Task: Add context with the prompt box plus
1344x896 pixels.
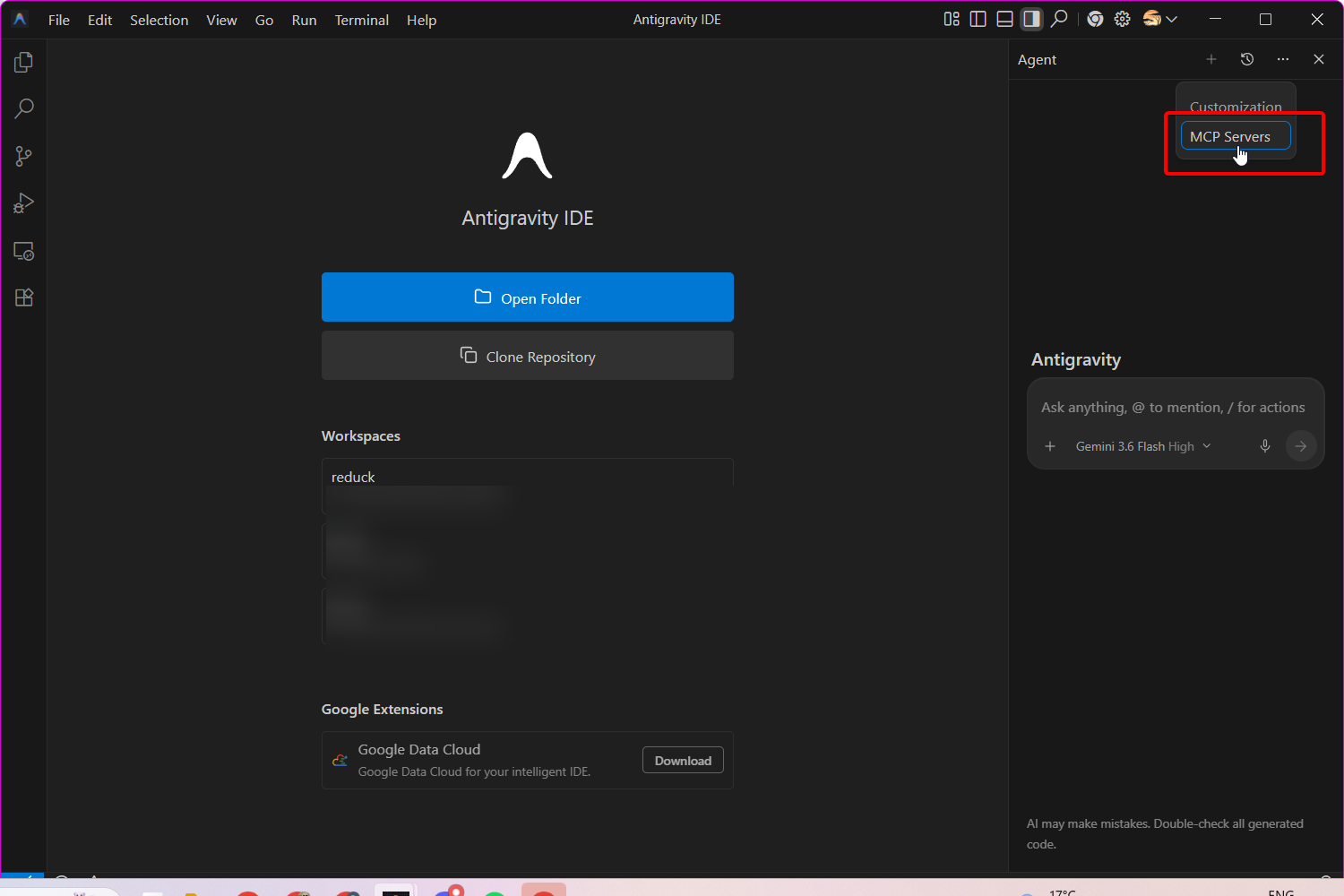Action: (x=1050, y=446)
